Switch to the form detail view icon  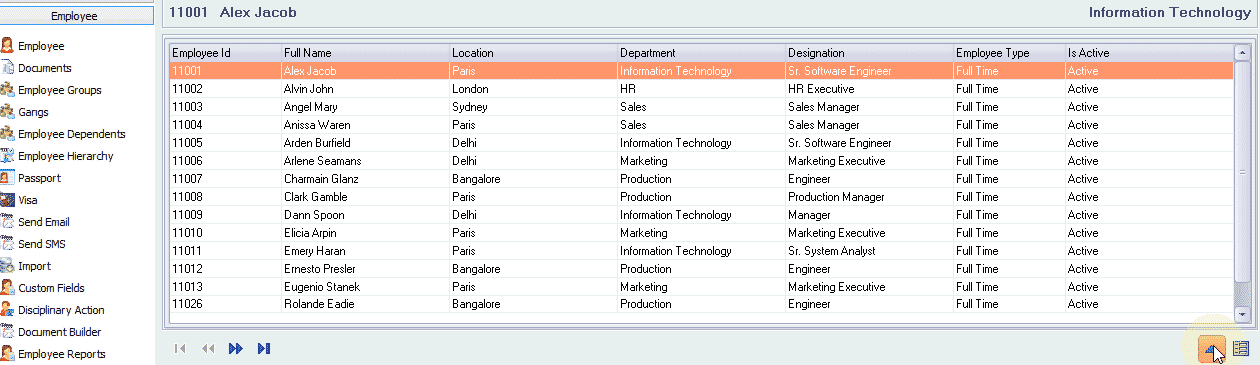coord(1241,349)
